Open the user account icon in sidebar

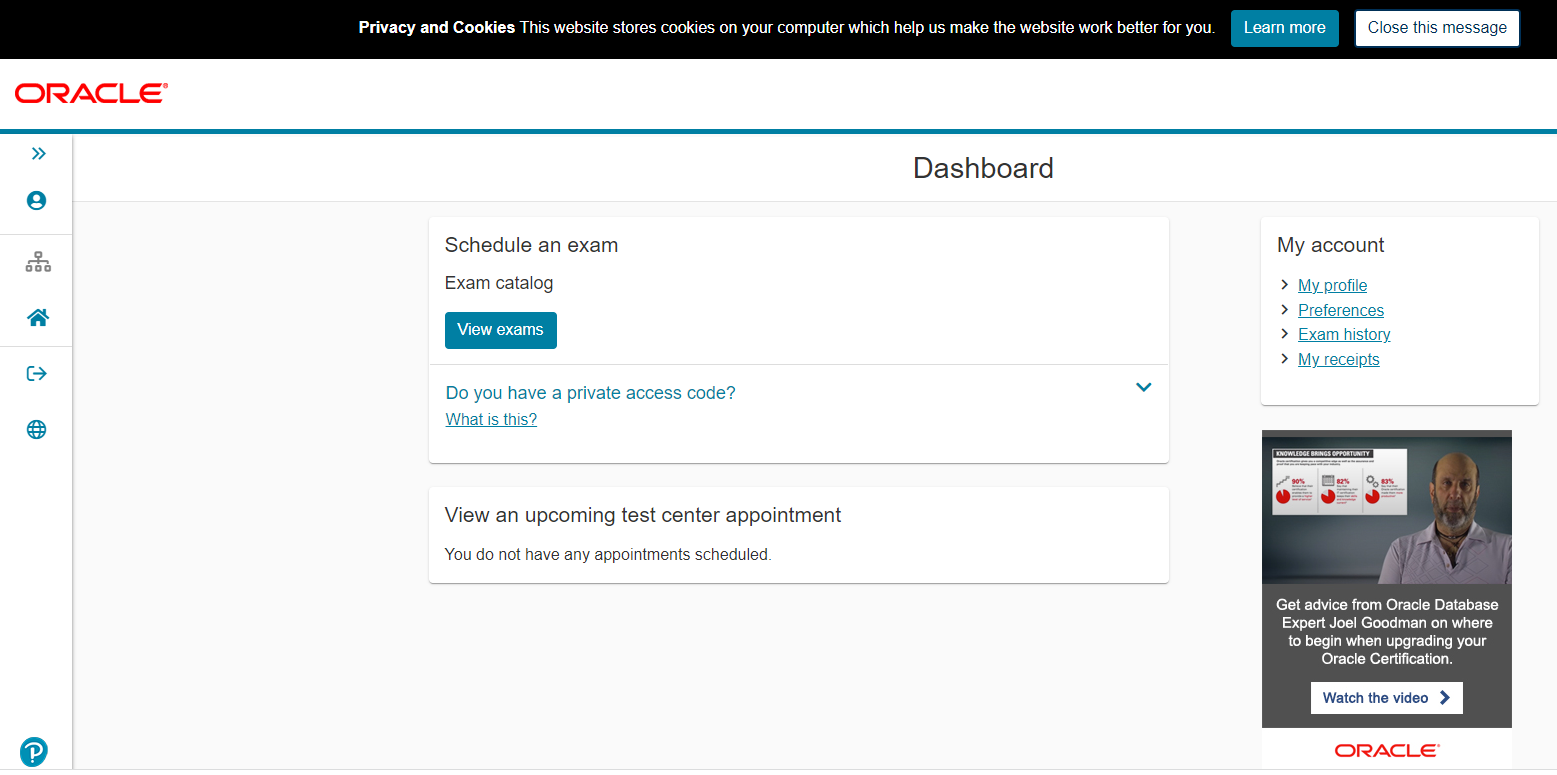tap(37, 200)
